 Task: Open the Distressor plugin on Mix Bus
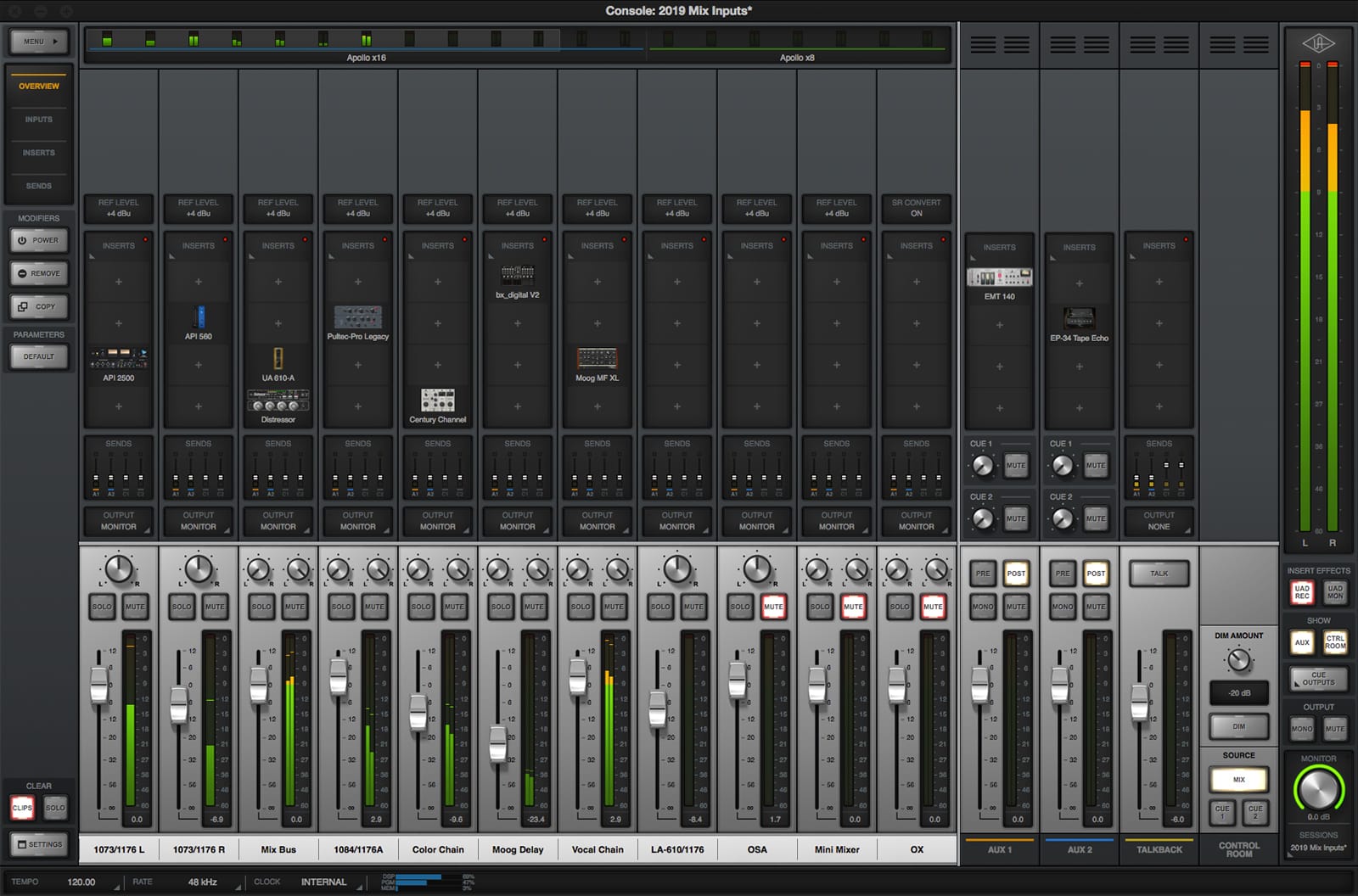(278, 400)
